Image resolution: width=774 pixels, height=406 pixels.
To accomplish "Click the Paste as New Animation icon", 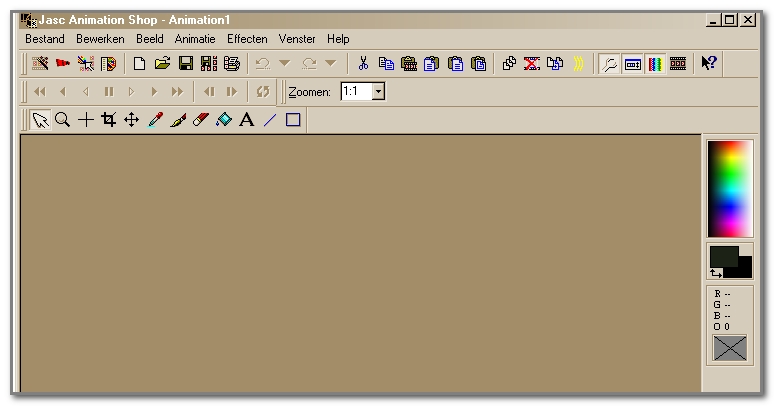I will pos(409,63).
